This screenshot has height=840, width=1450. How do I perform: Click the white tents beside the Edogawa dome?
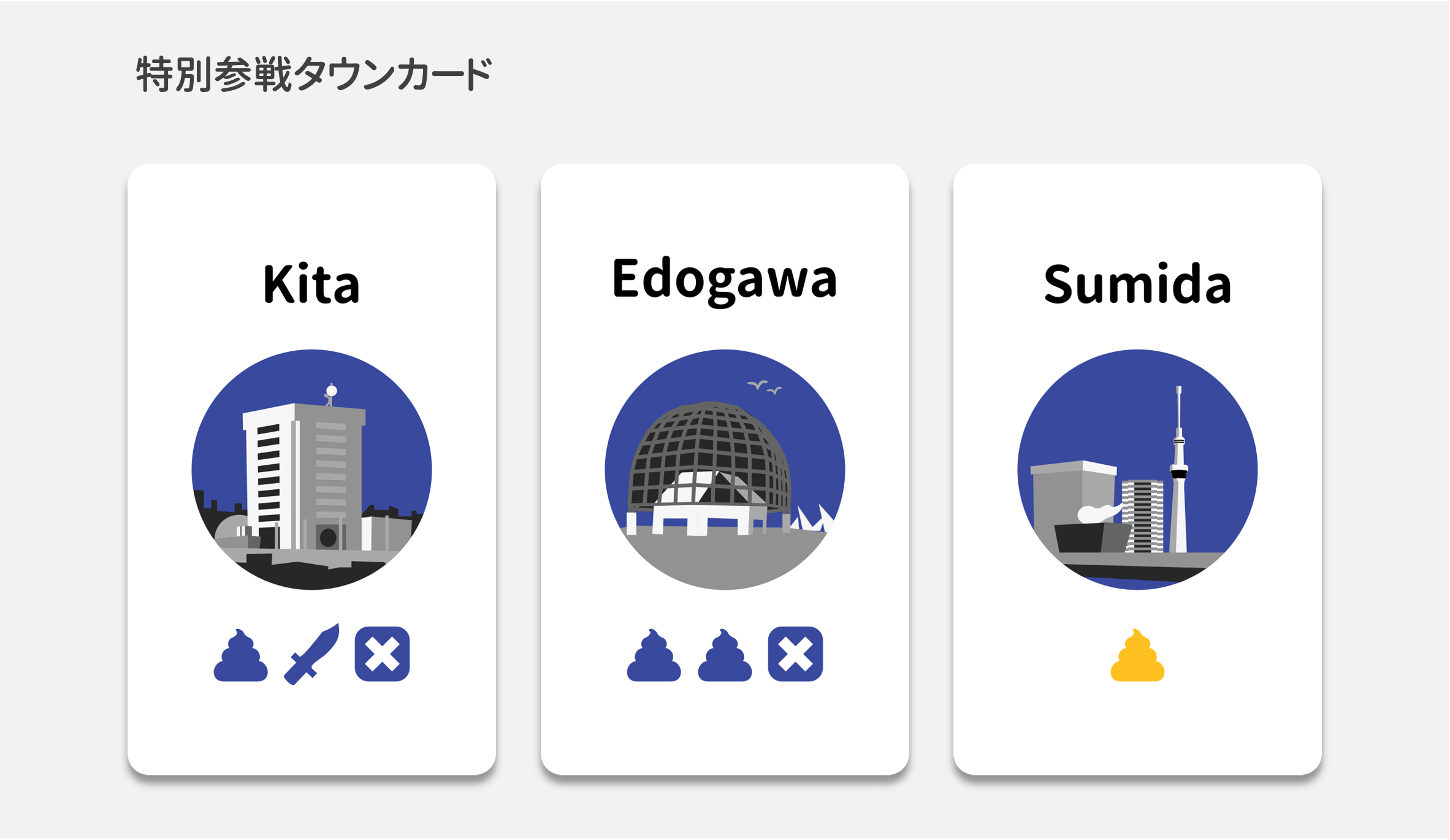coord(814,519)
